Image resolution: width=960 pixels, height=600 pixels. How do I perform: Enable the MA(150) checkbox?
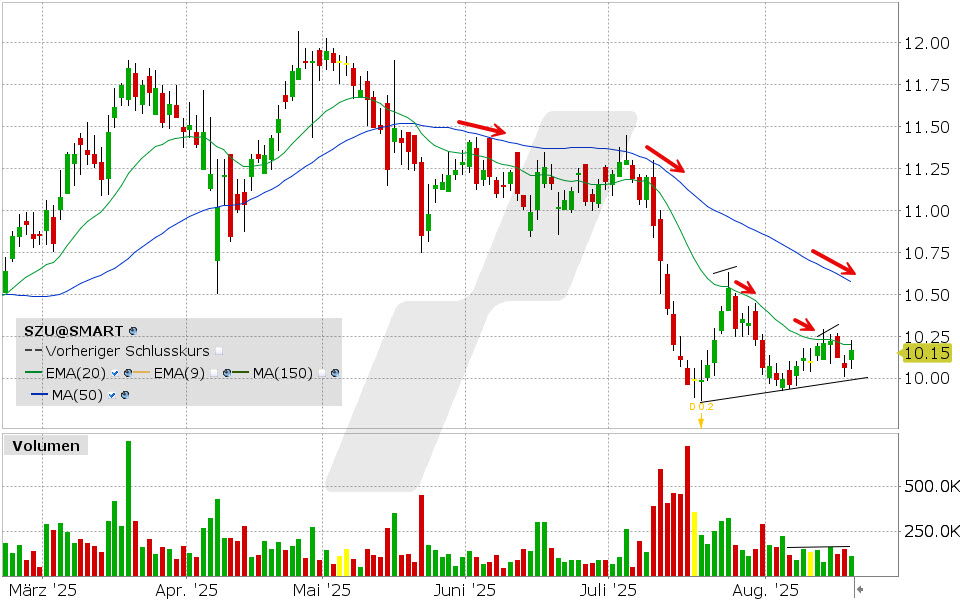pyautogui.click(x=322, y=373)
